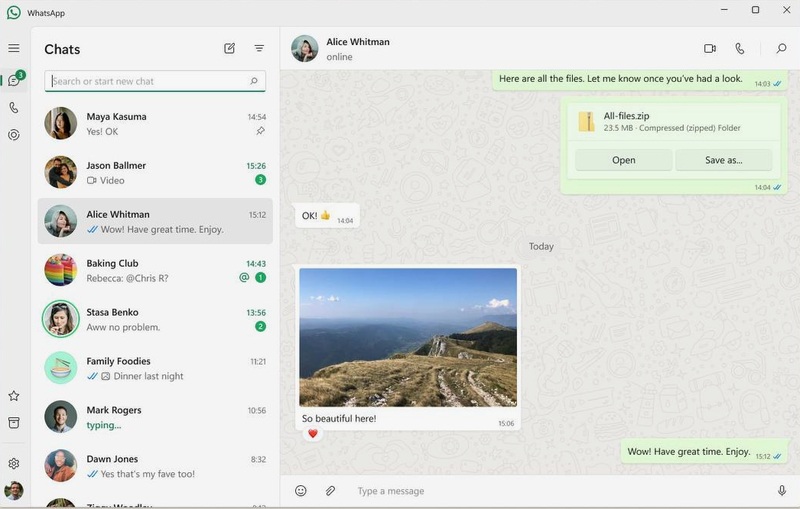This screenshot has height=509, width=800.
Task: Click the new chat compose icon
Action: (230, 49)
